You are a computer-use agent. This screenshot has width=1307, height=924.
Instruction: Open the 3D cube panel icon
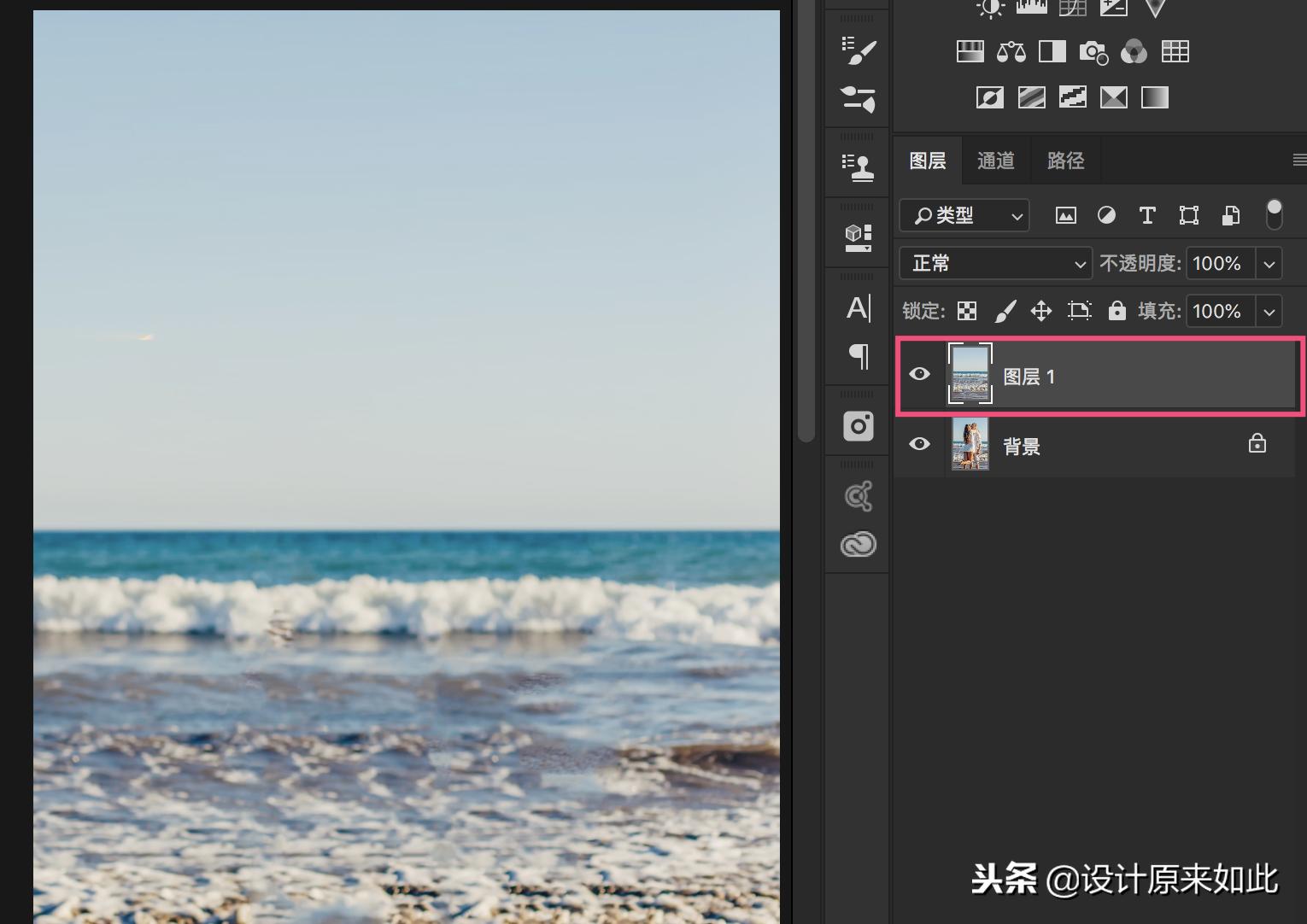pos(859,237)
